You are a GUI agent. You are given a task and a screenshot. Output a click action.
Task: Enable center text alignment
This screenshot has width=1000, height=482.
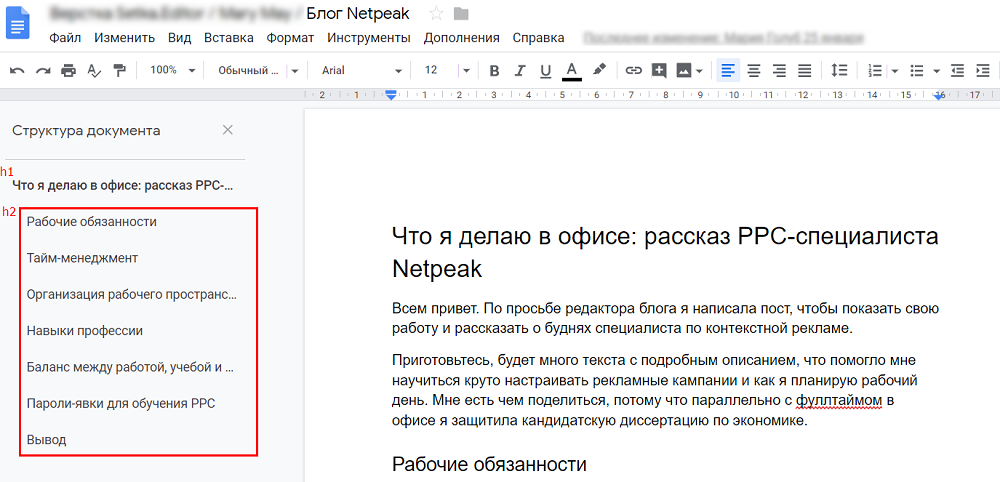(753, 71)
